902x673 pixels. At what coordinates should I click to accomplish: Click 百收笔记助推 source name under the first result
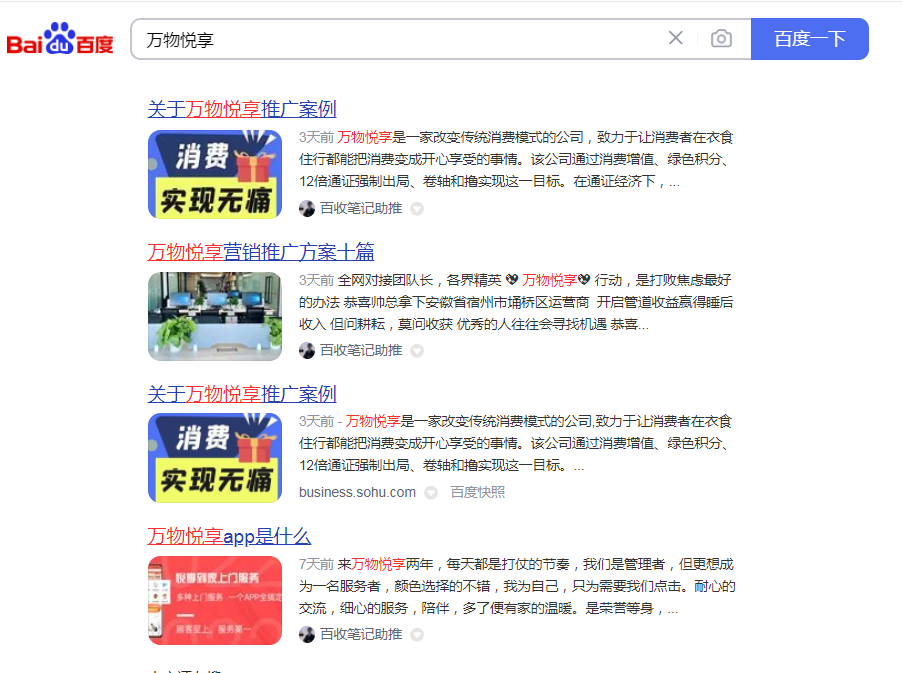click(x=361, y=208)
